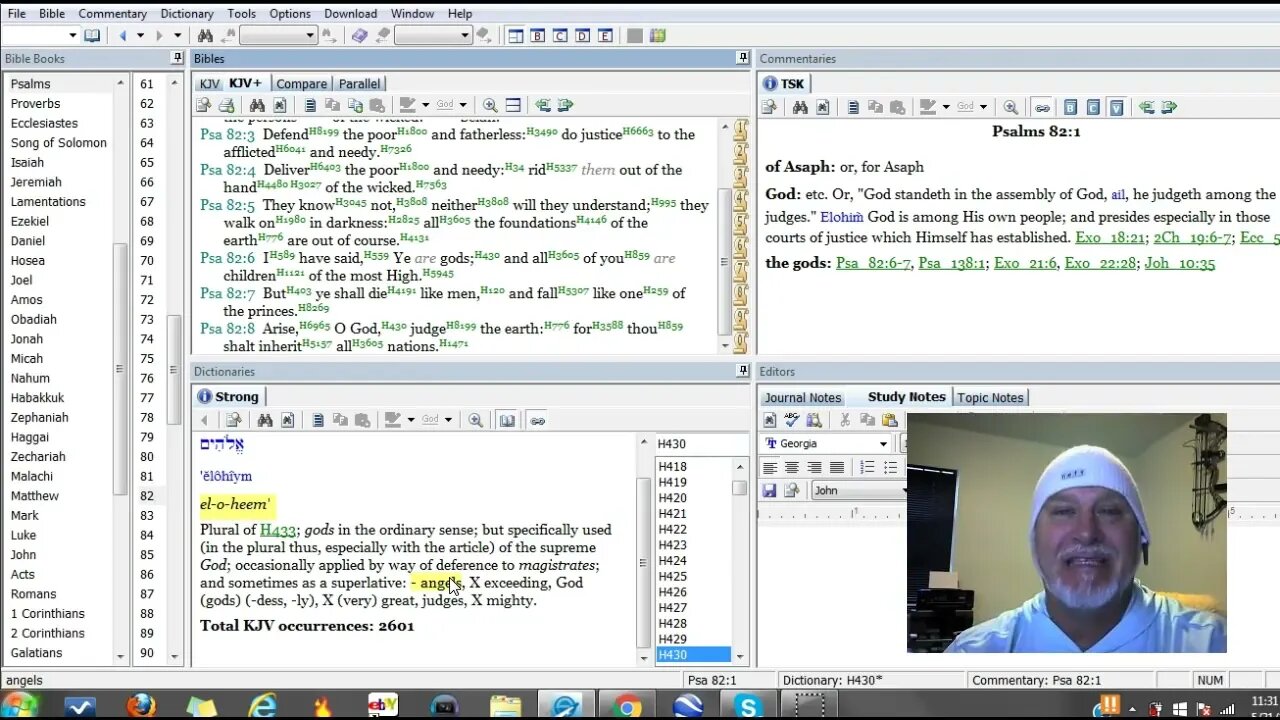
Task: Open the Commentary menu
Action: click(x=112, y=13)
